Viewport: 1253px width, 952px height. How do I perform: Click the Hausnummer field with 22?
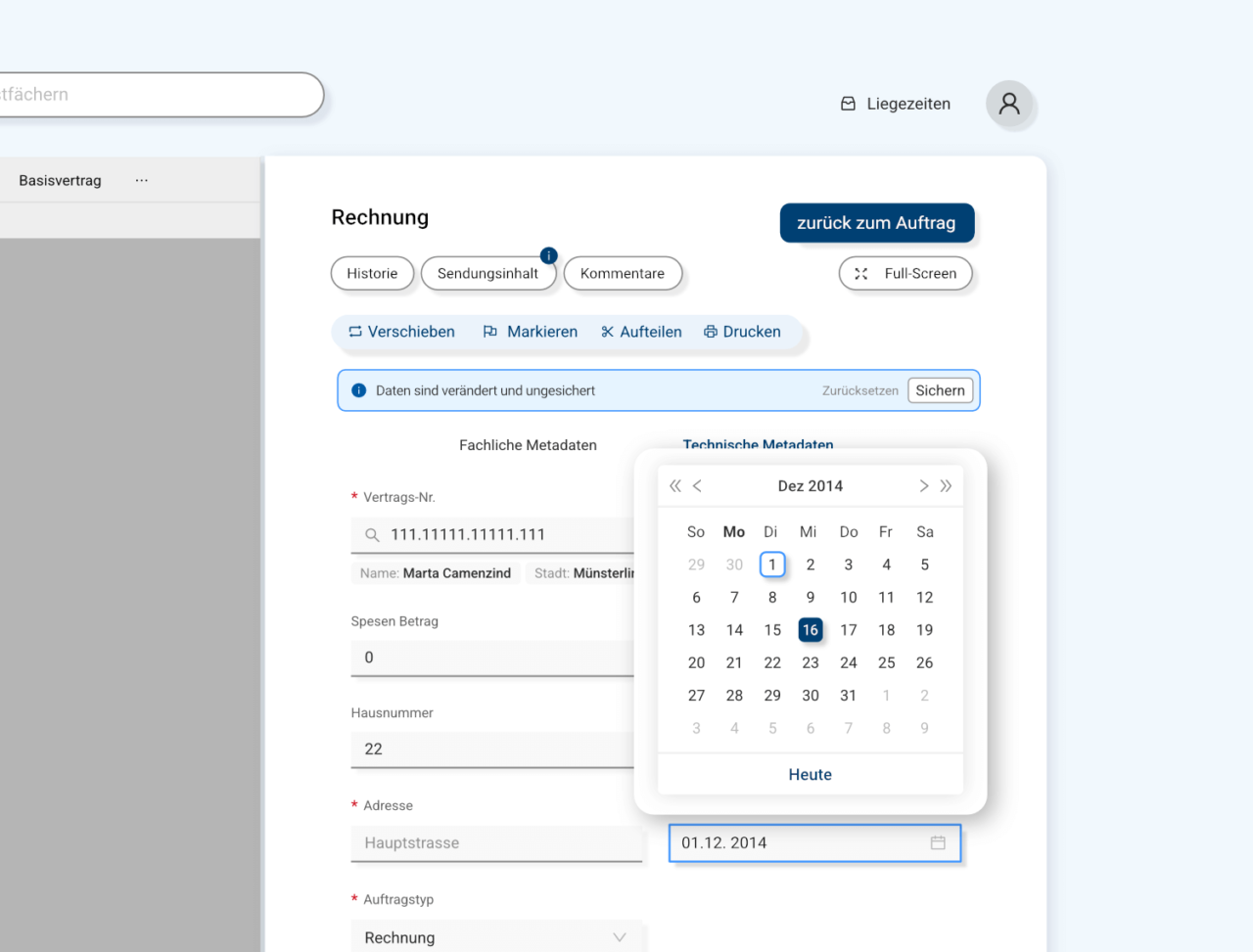tap(492, 749)
